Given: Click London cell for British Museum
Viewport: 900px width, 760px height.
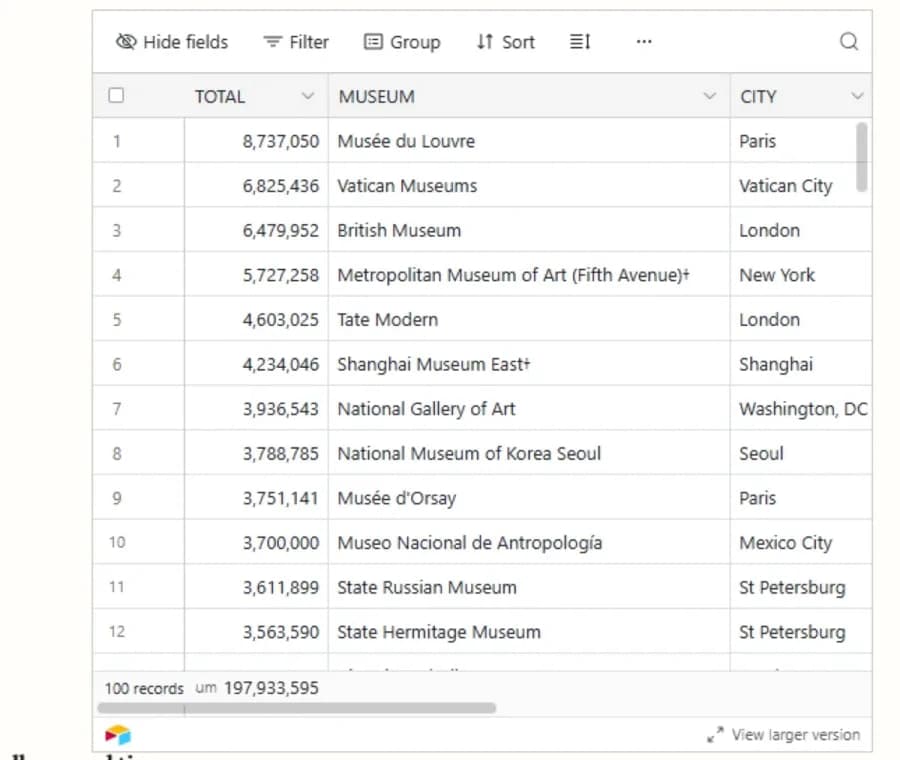Looking at the screenshot, I should point(801,230).
